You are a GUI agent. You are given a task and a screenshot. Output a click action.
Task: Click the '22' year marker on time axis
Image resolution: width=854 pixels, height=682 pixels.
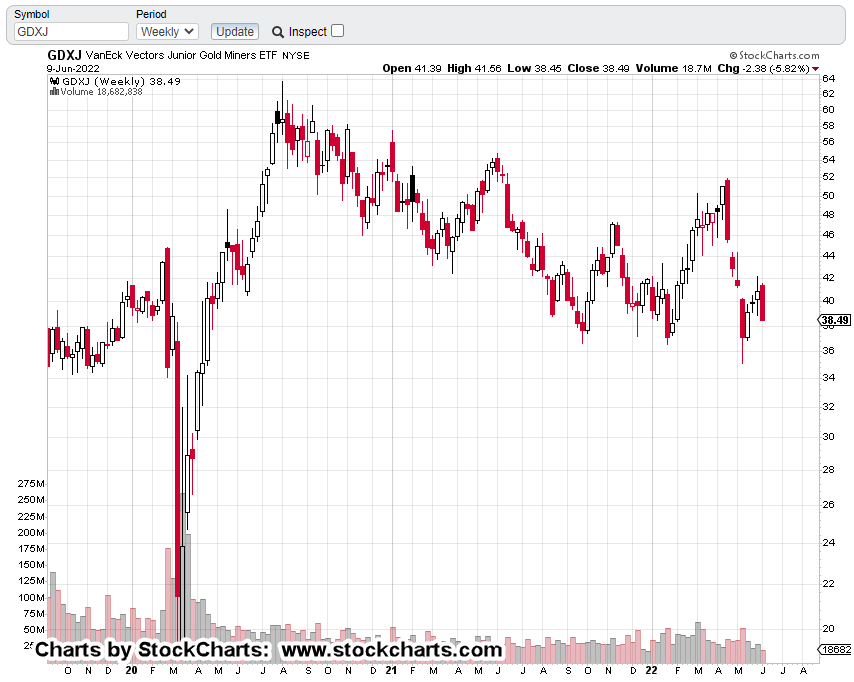(651, 671)
